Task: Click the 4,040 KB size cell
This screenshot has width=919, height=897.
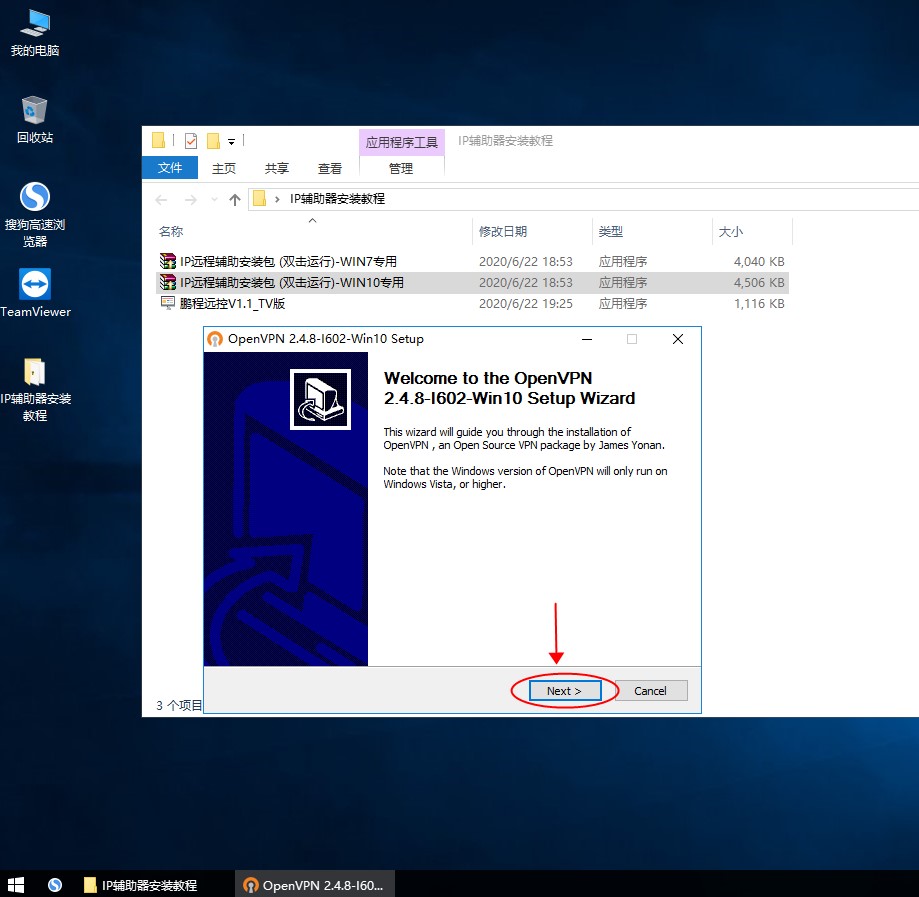Action: [758, 261]
